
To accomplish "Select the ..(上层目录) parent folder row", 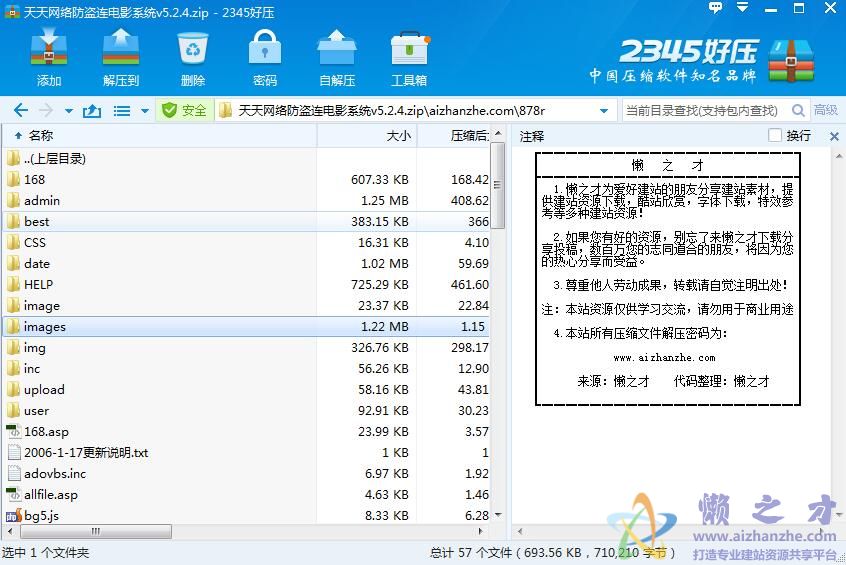I will pos(246,158).
